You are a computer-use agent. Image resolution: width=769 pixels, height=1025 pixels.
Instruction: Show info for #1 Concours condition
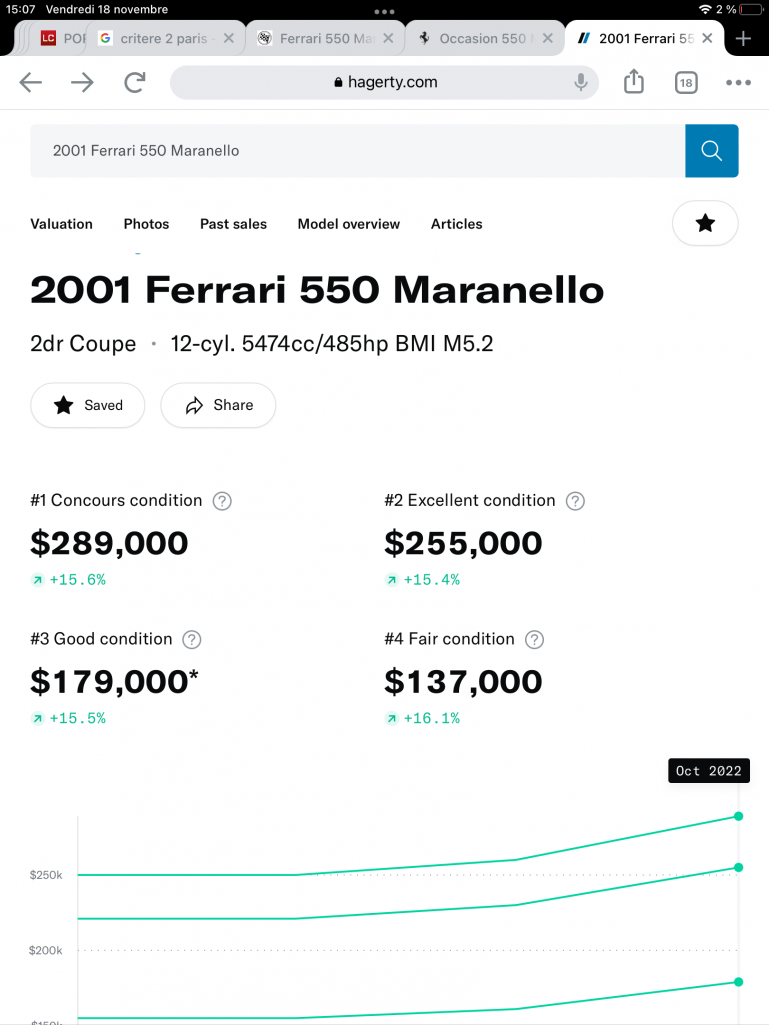222,501
